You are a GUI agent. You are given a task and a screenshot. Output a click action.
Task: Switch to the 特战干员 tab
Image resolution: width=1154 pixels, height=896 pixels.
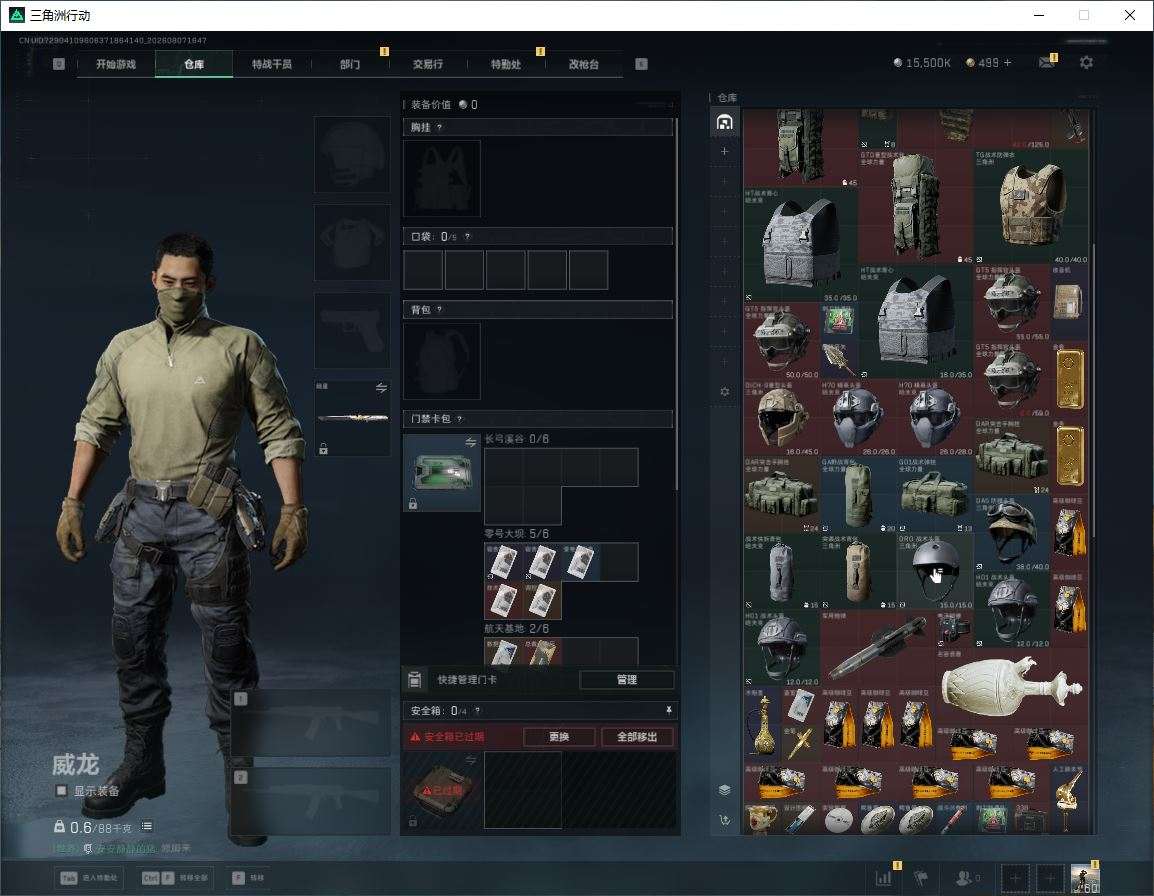(x=272, y=64)
